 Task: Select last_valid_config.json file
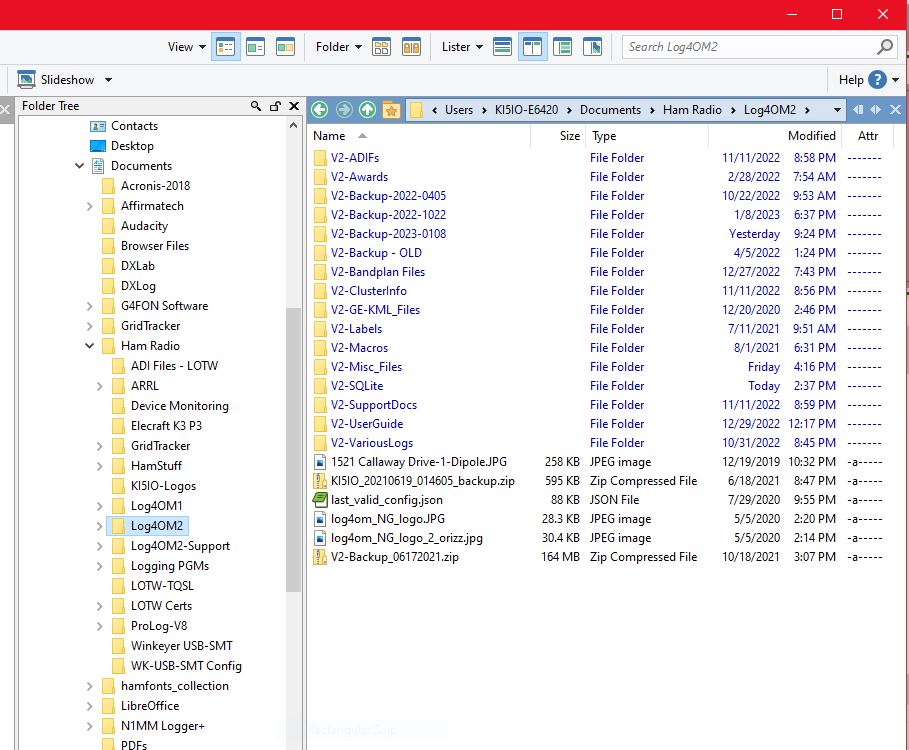click(387, 500)
